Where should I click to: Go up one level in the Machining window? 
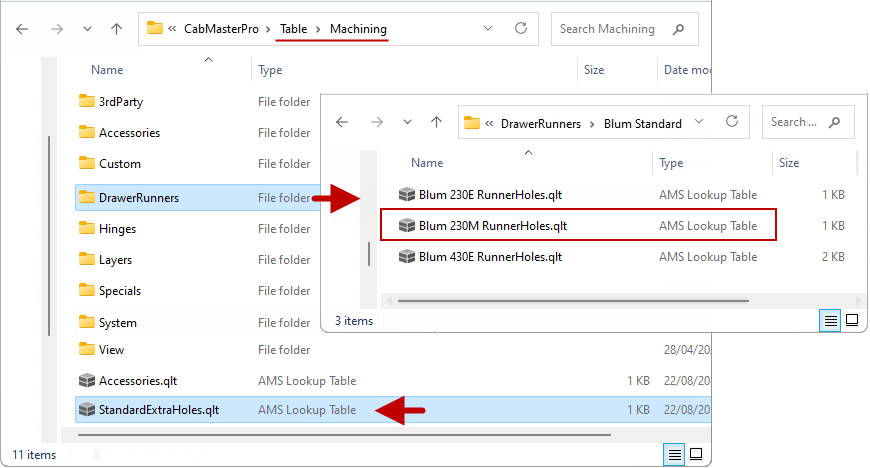tap(117, 29)
